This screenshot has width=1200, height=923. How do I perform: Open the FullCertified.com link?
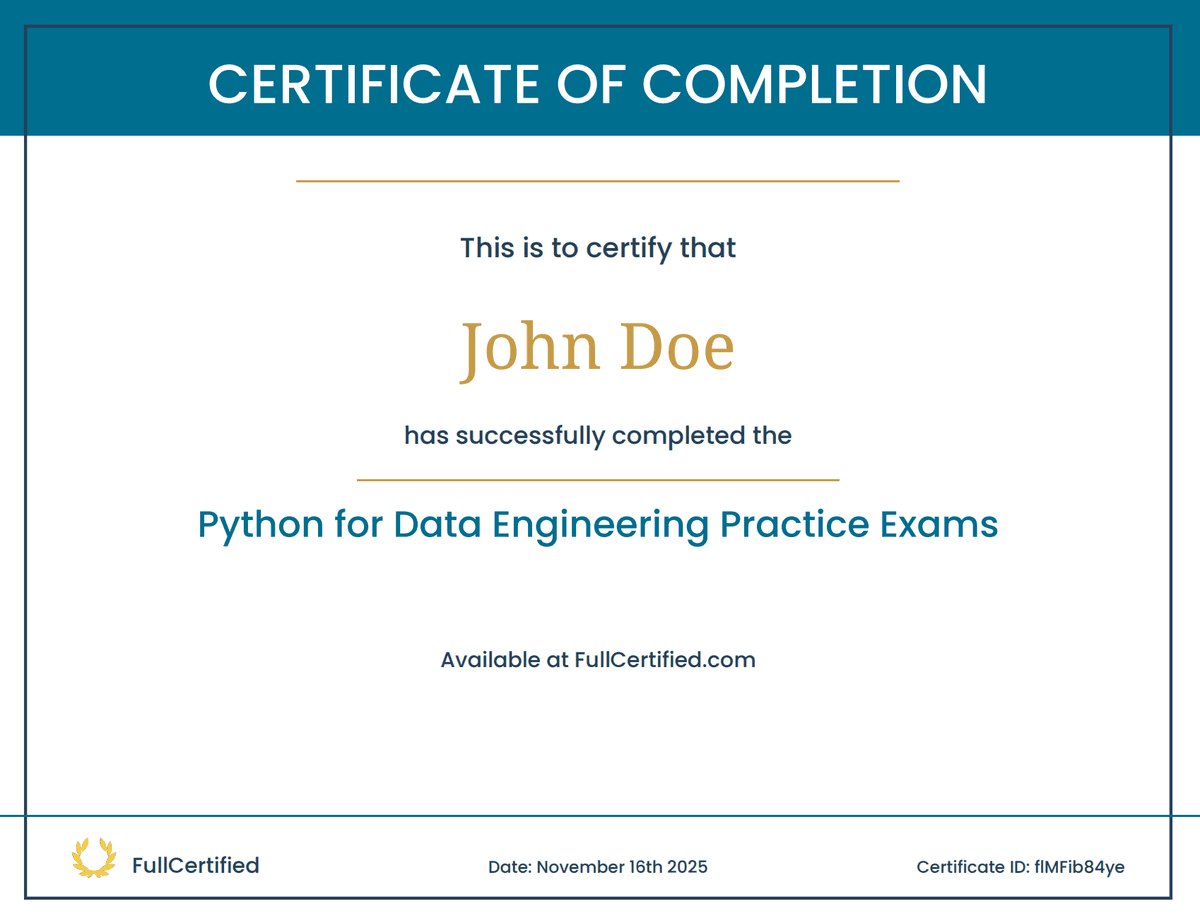click(x=665, y=660)
